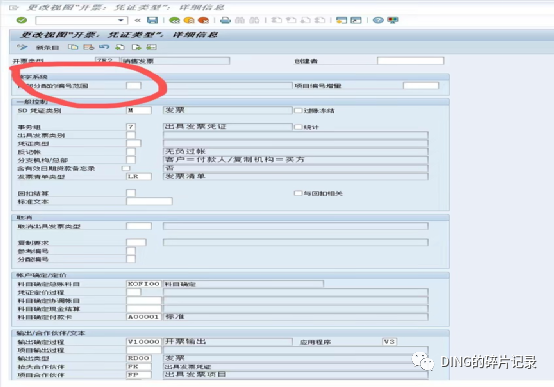Screen dimensions: 554x387
Task: Click the output procedure field V10000
Action: click(x=144, y=342)
